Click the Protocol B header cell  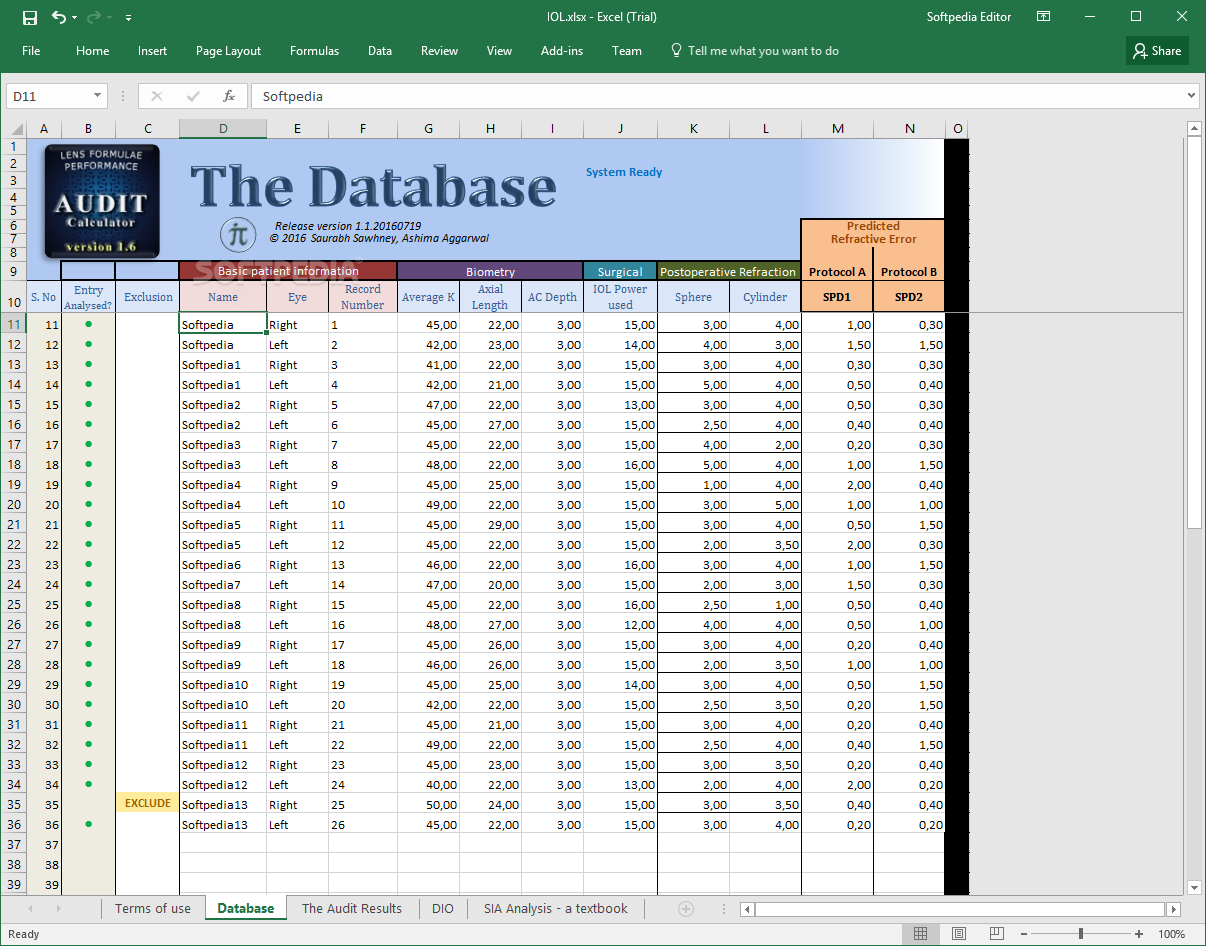[909, 271]
